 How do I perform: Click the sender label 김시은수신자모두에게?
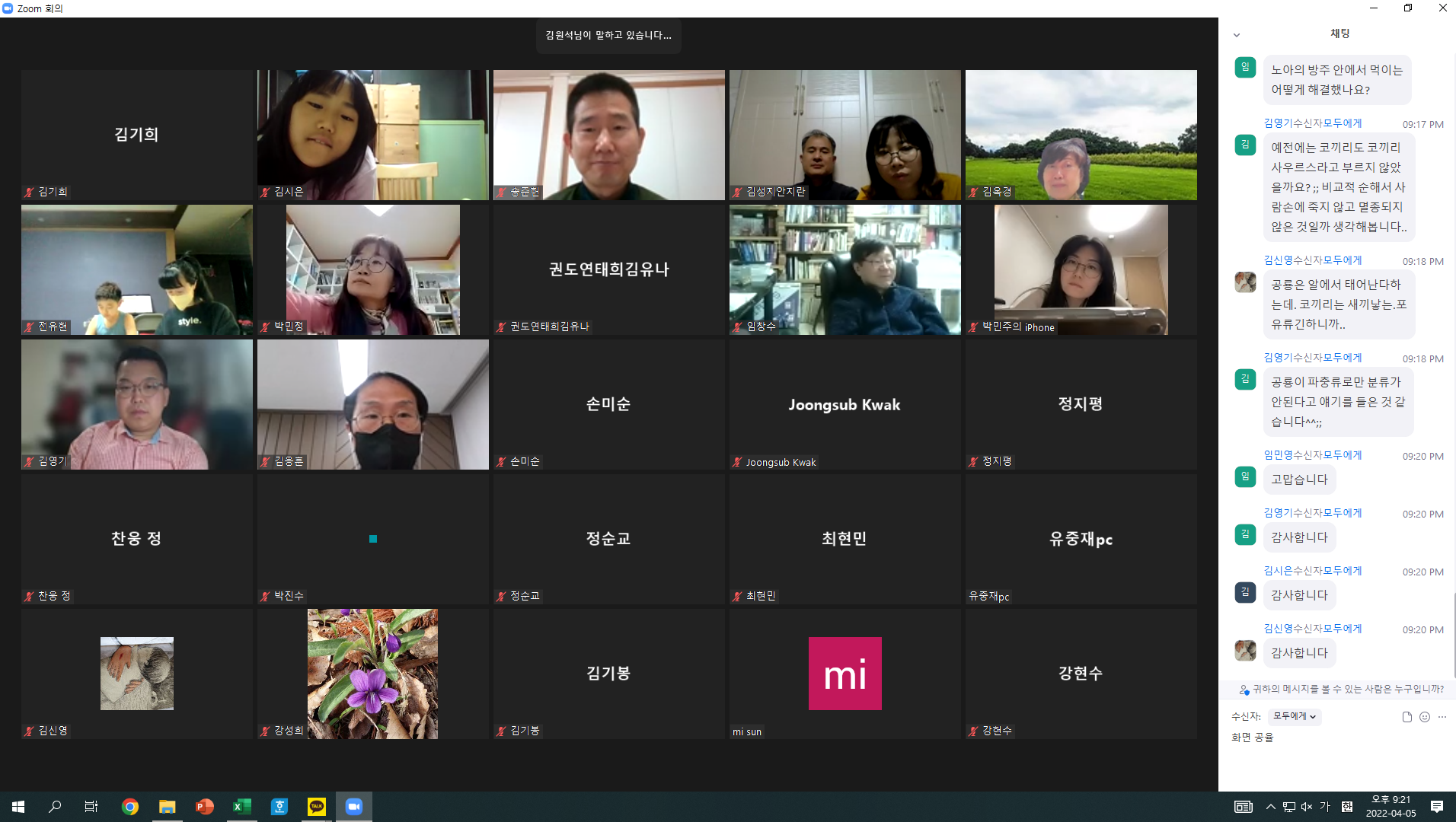pos(1313,571)
